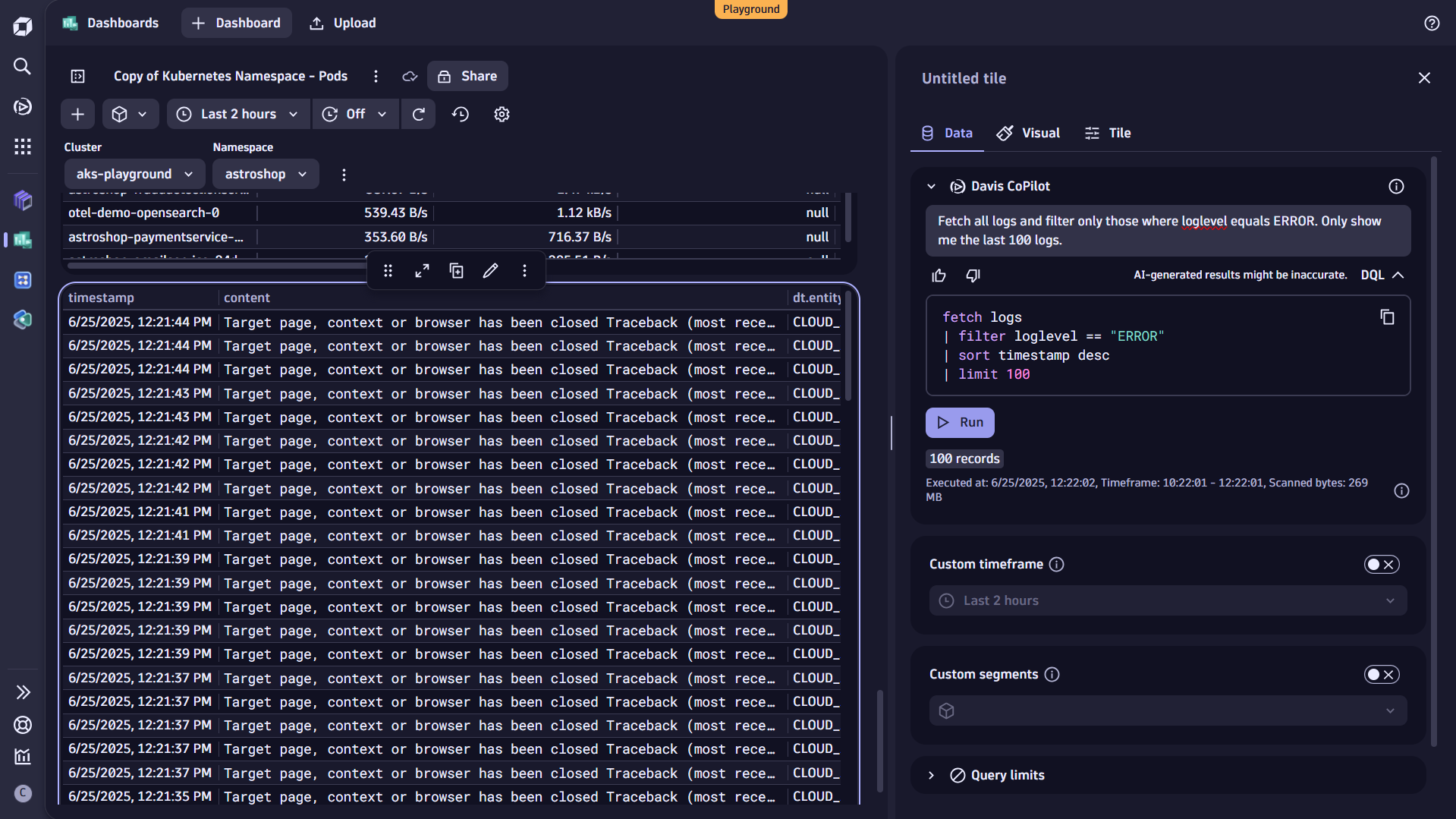Maximize the logs tile with the expand arrows

coord(422,270)
